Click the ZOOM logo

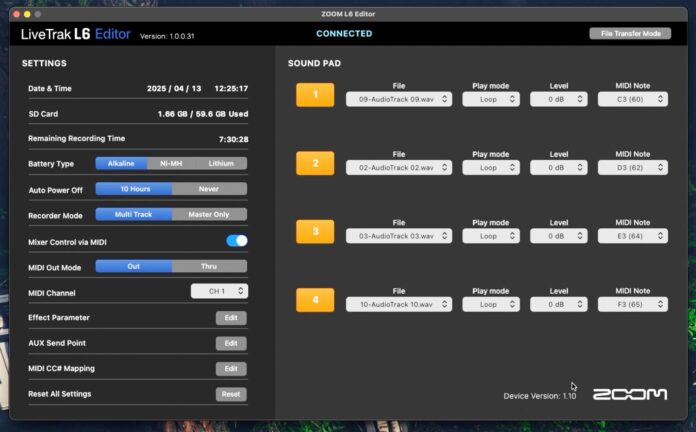pos(629,394)
